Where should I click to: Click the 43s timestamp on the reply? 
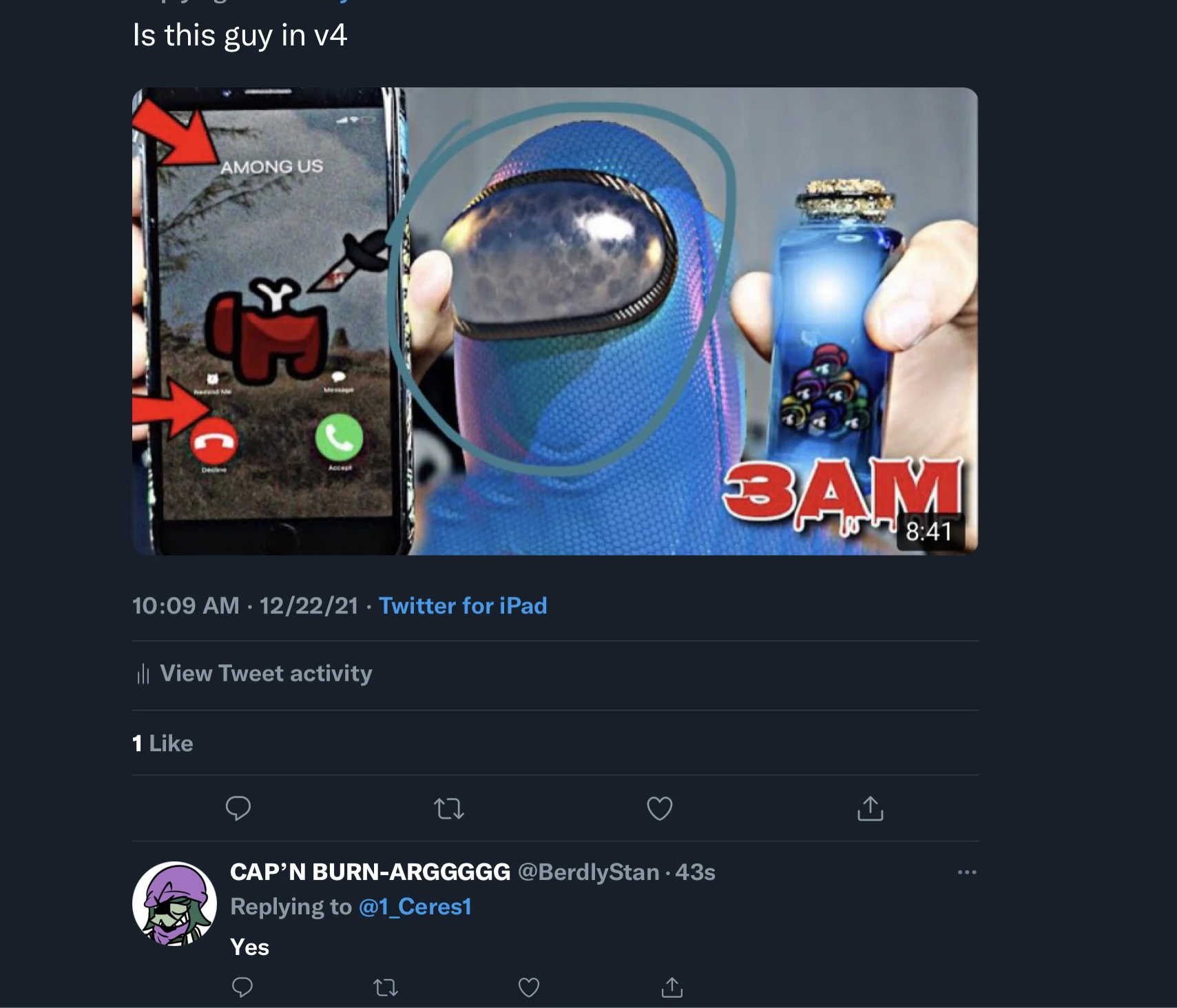click(x=695, y=872)
